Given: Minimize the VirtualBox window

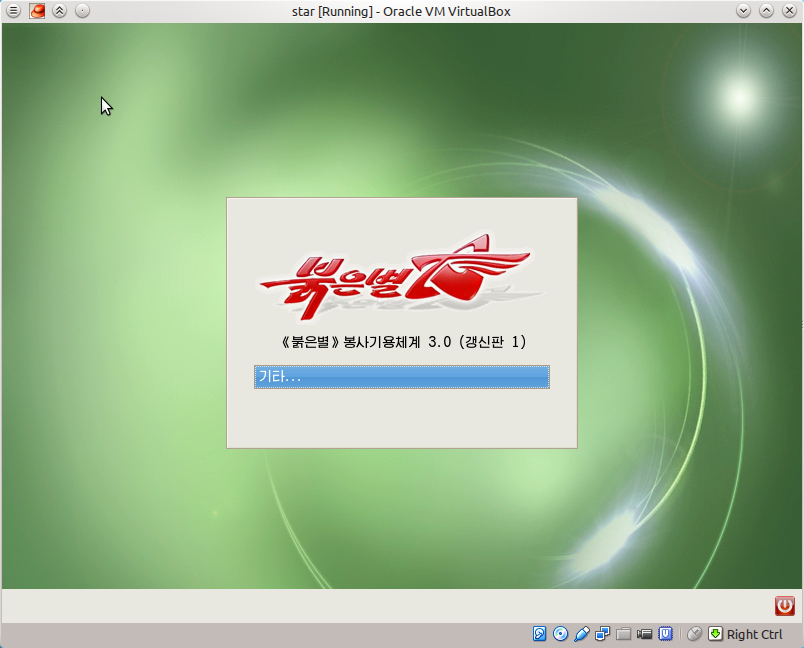Looking at the screenshot, I should click(743, 10).
